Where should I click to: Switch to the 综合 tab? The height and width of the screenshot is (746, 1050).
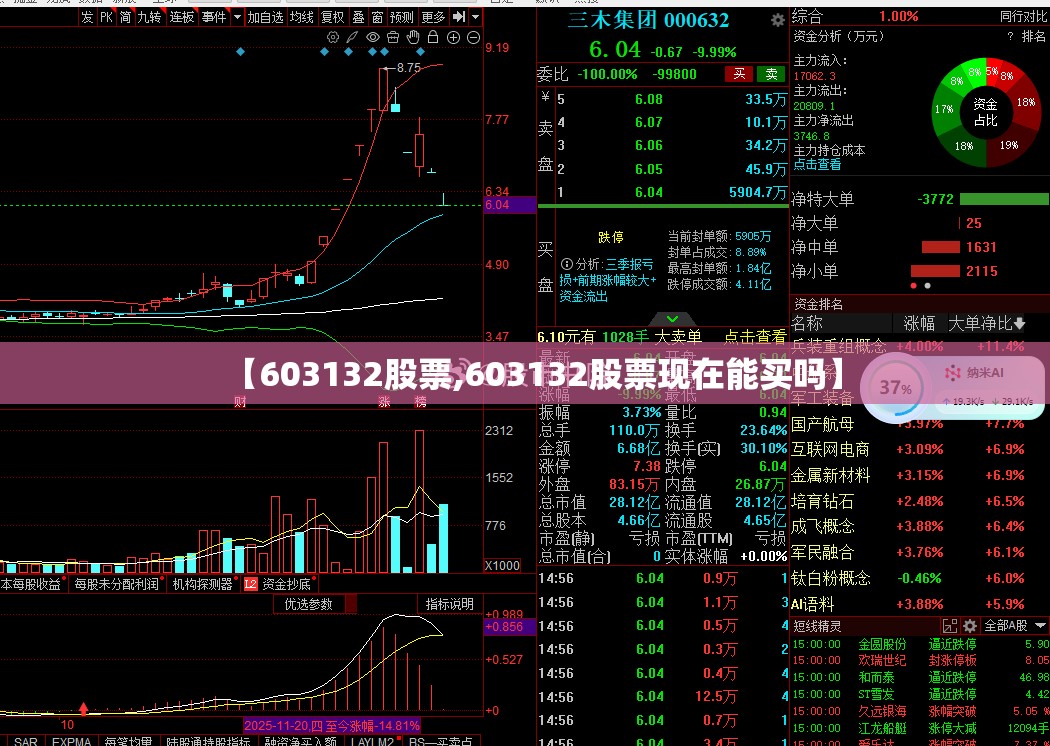tap(807, 17)
